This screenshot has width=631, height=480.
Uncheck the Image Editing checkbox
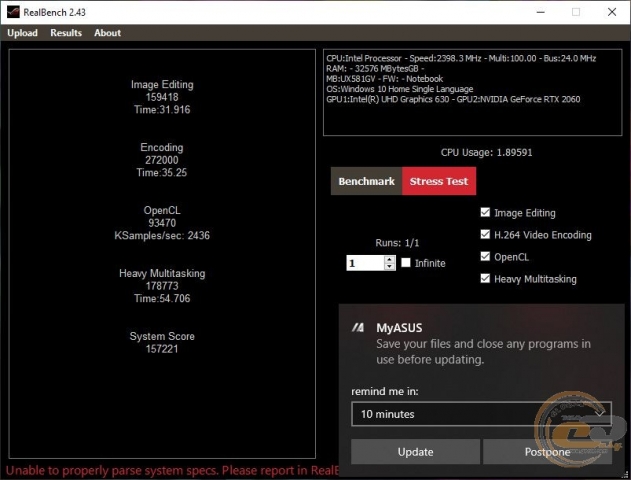point(485,212)
